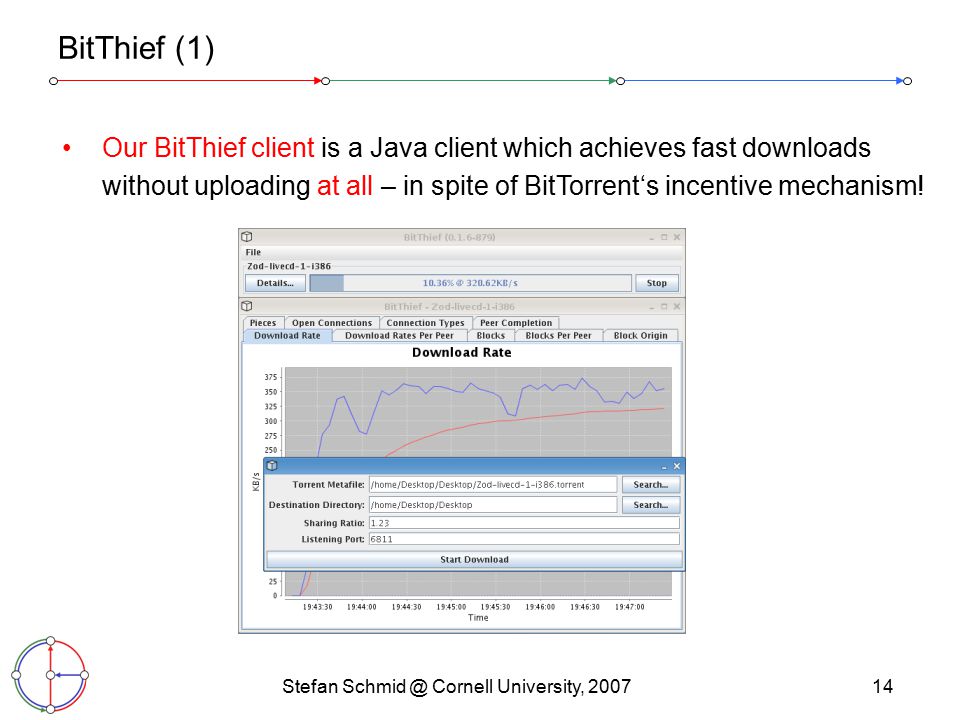Viewport: 960px width, 720px height.
Task: Close the BitThief main window
Action: click(677, 237)
